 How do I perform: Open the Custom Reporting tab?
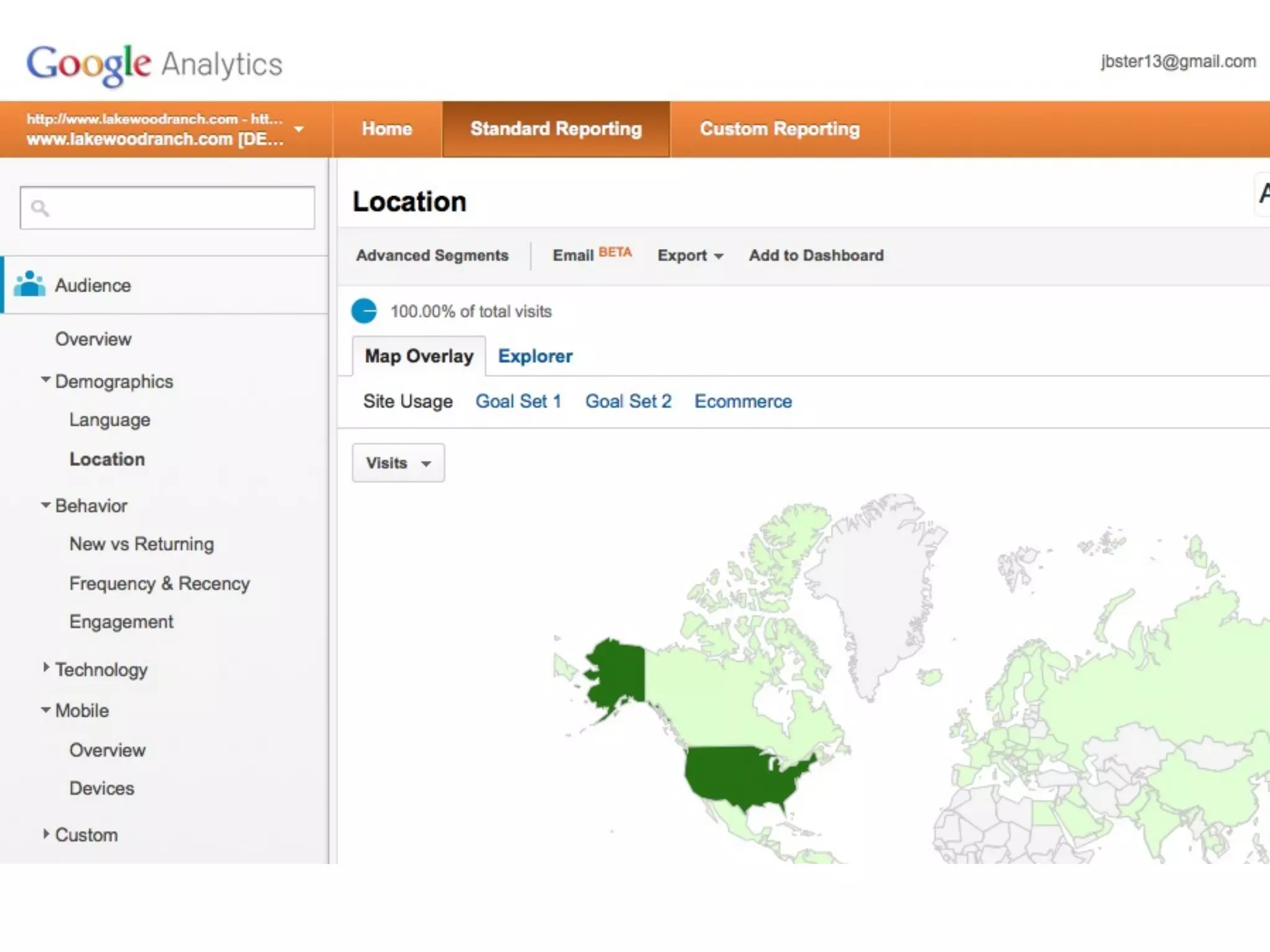(x=779, y=129)
